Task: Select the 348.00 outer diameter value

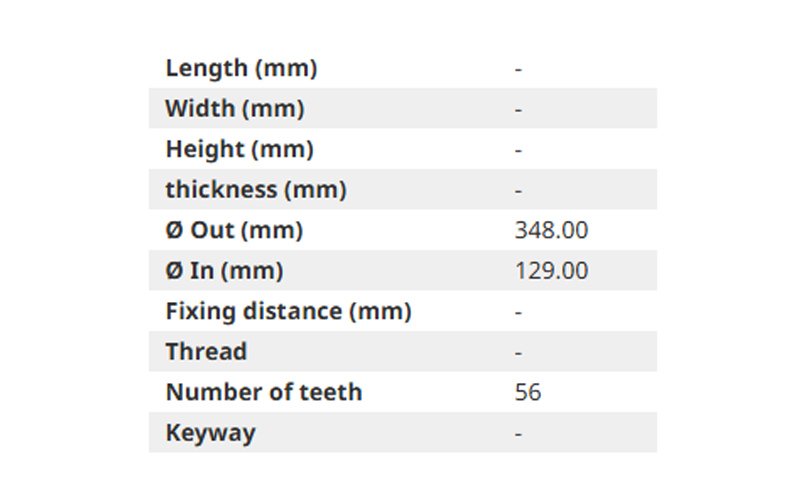Action: (551, 230)
